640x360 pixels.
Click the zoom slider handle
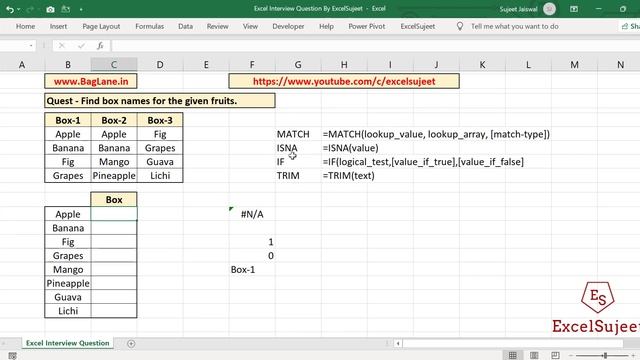[605, 356]
